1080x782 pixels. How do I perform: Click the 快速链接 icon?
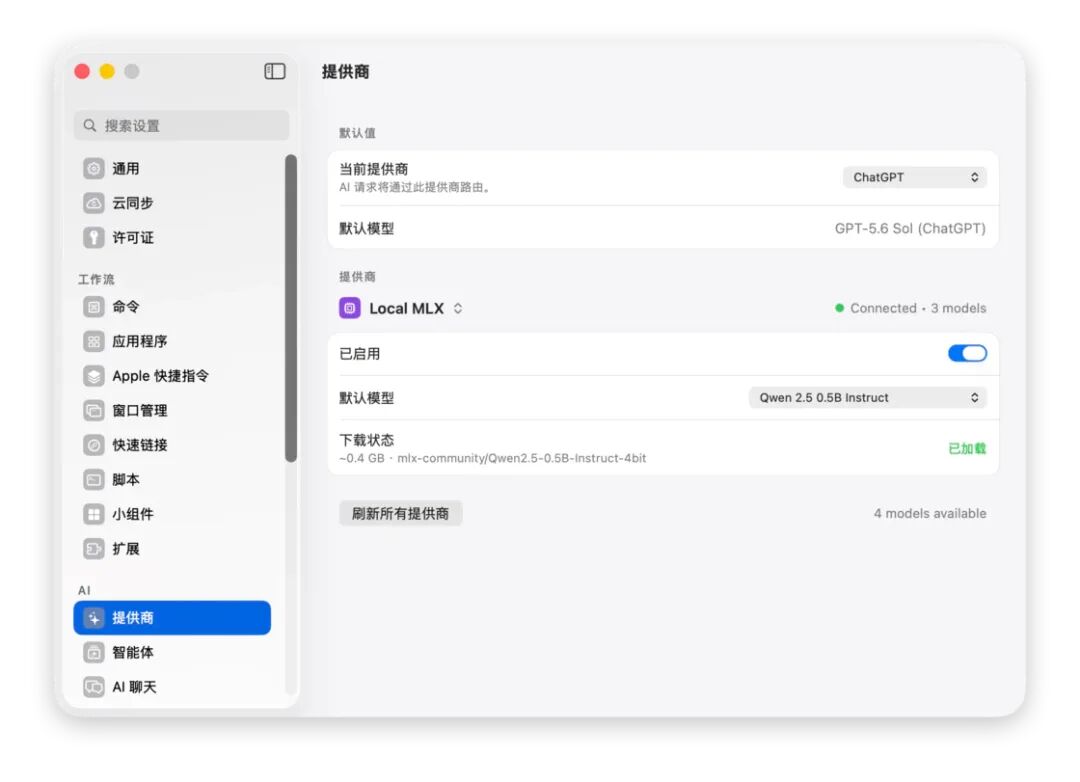pos(94,444)
